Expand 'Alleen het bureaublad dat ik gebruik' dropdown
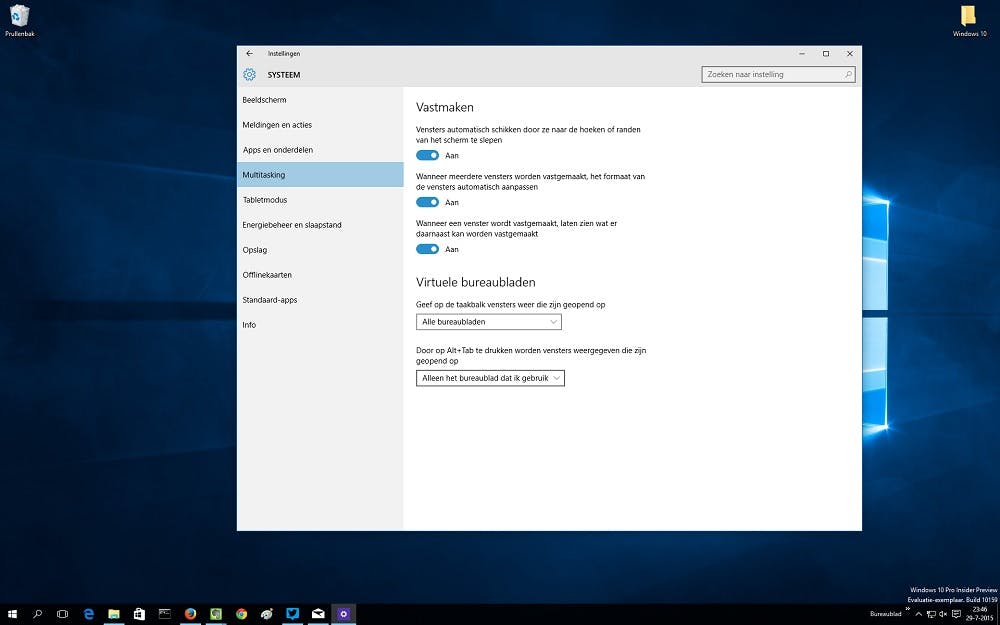The height and width of the screenshot is (625, 1000). pyautogui.click(x=490, y=378)
